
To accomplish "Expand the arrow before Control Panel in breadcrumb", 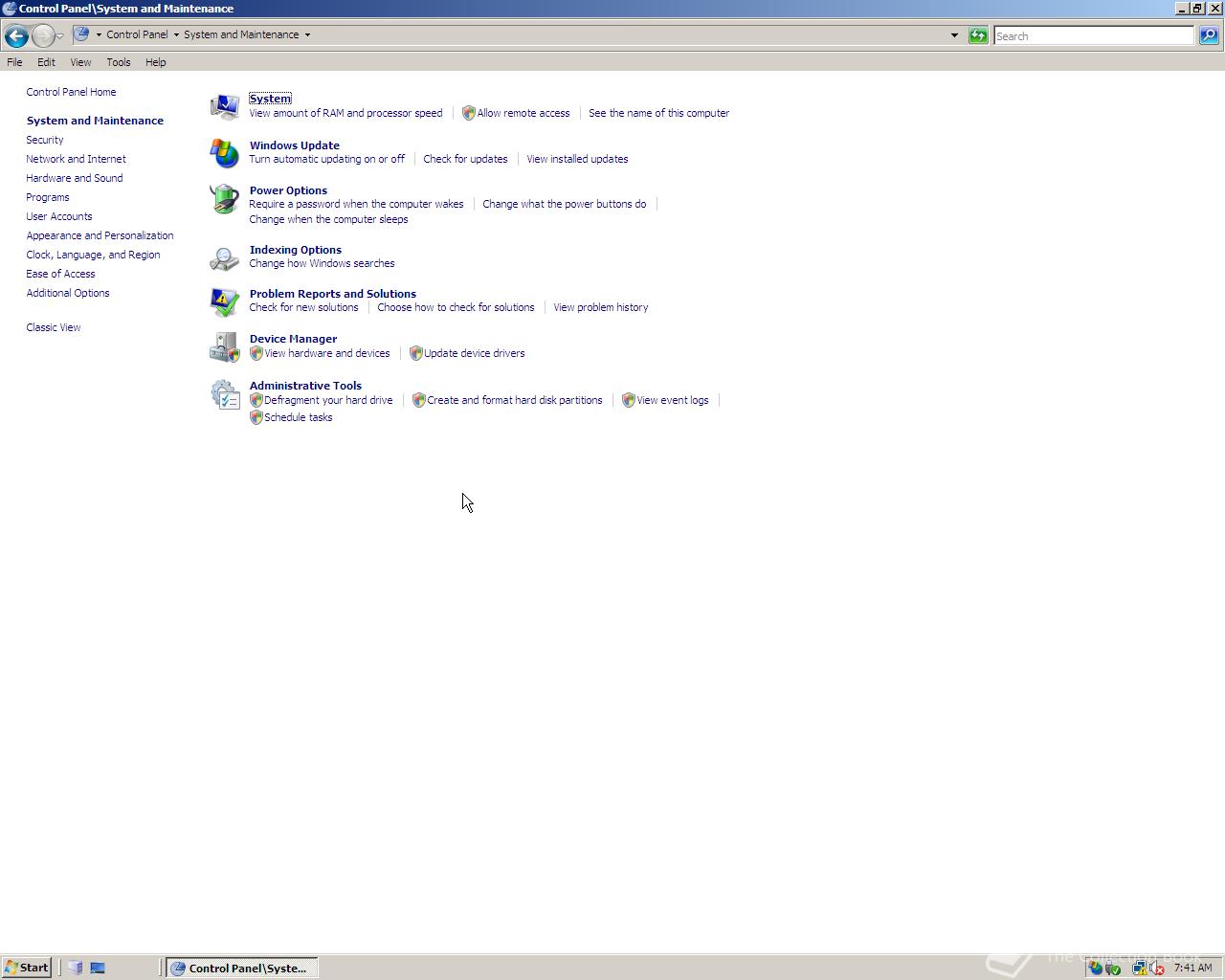I will point(99,34).
